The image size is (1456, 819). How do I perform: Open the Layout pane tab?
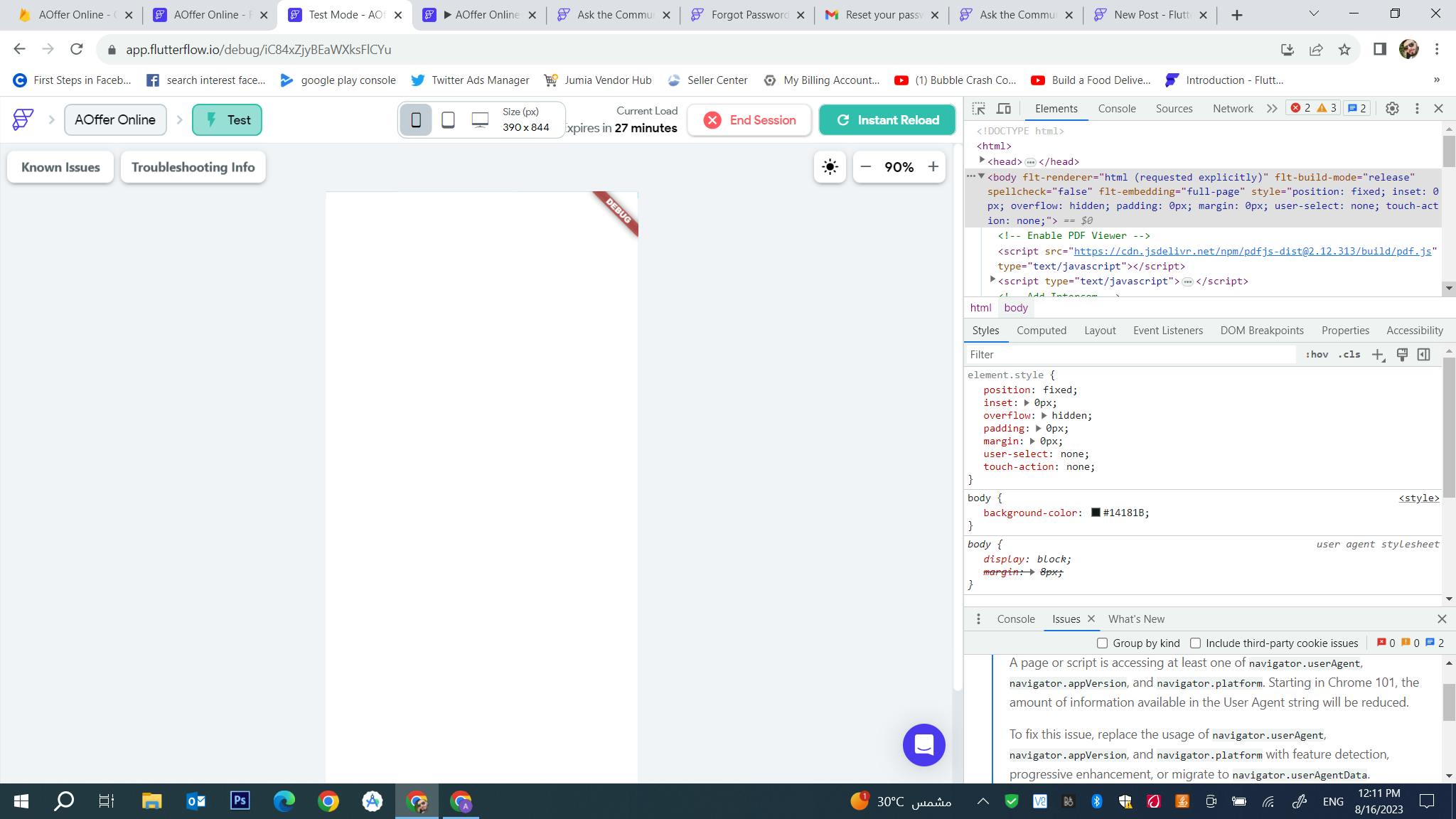pos(1100,331)
